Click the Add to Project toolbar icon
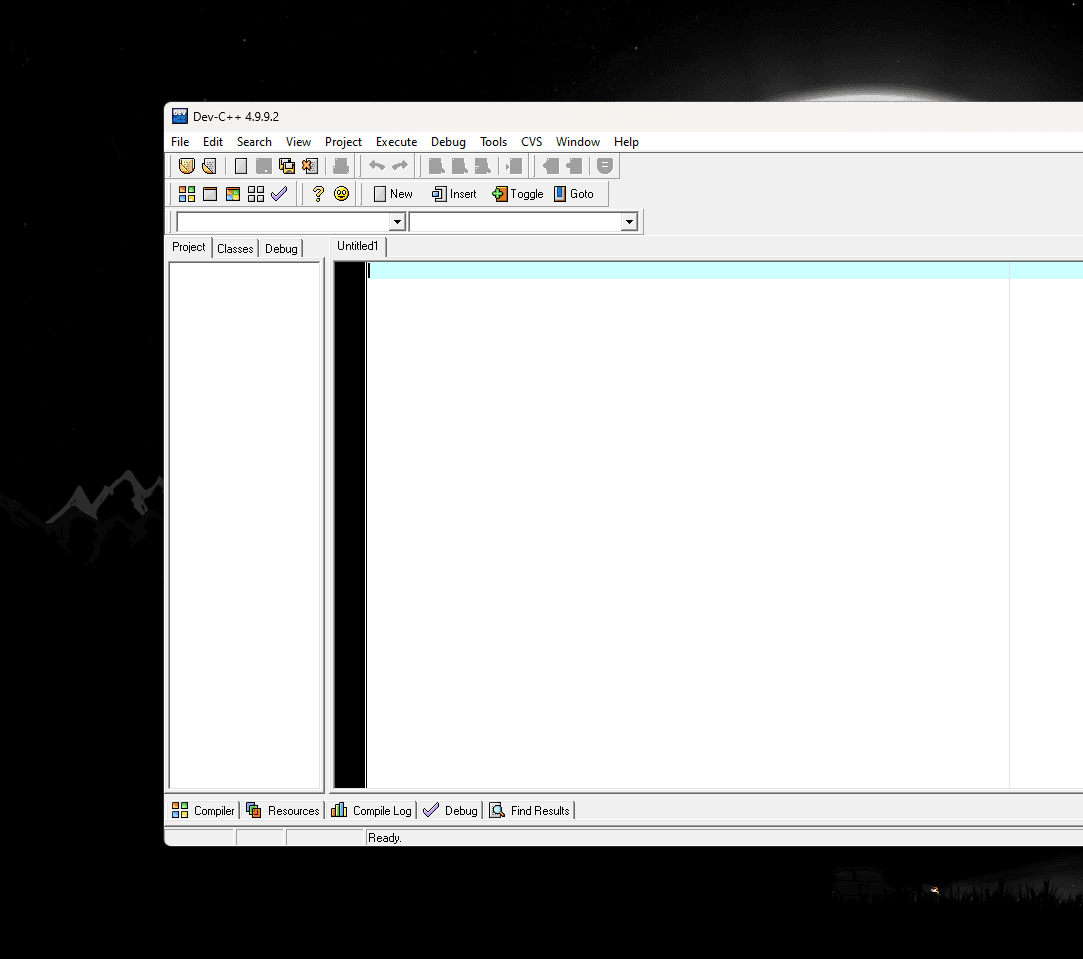 click(550, 166)
